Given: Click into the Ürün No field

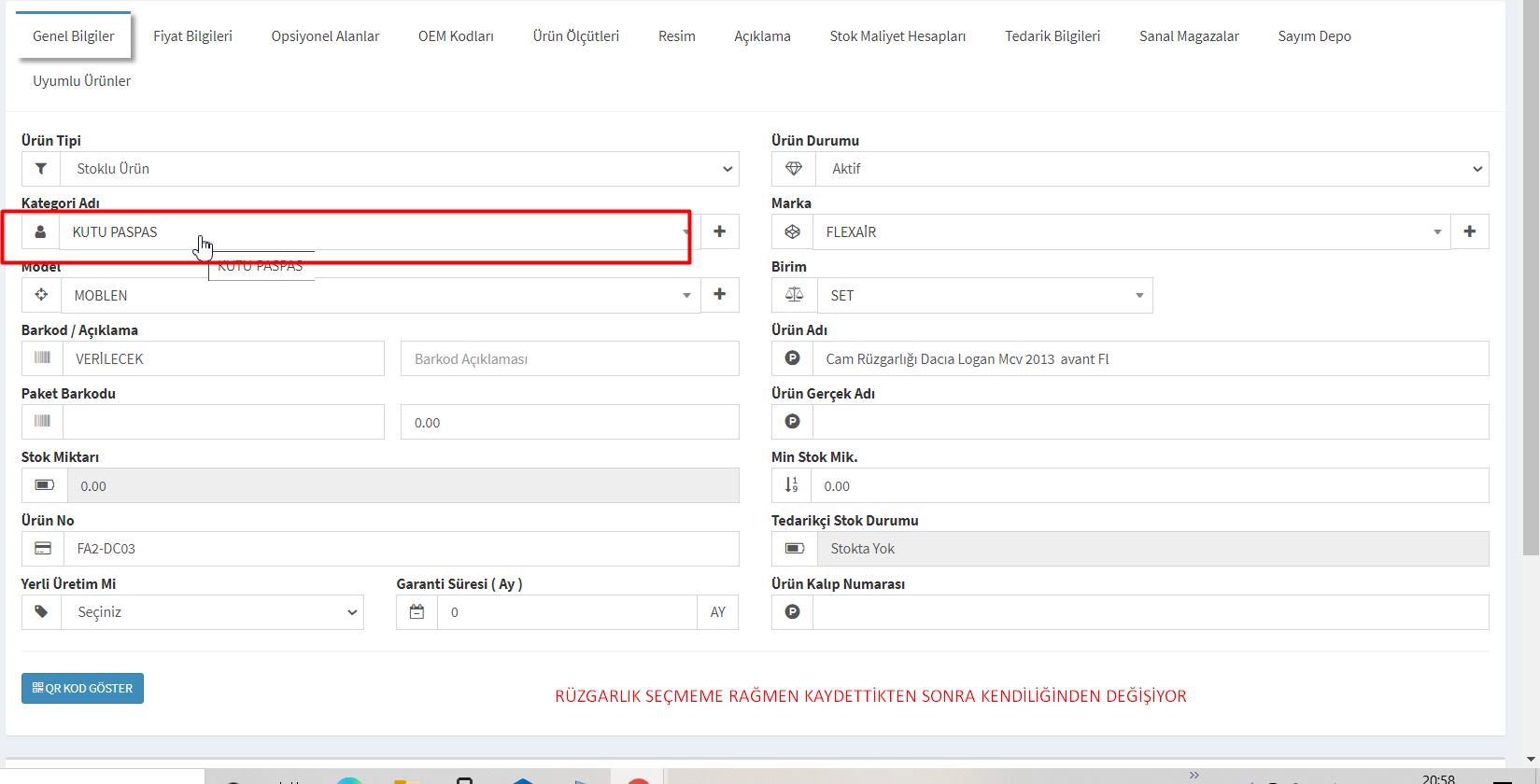Looking at the screenshot, I should [x=401, y=549].
